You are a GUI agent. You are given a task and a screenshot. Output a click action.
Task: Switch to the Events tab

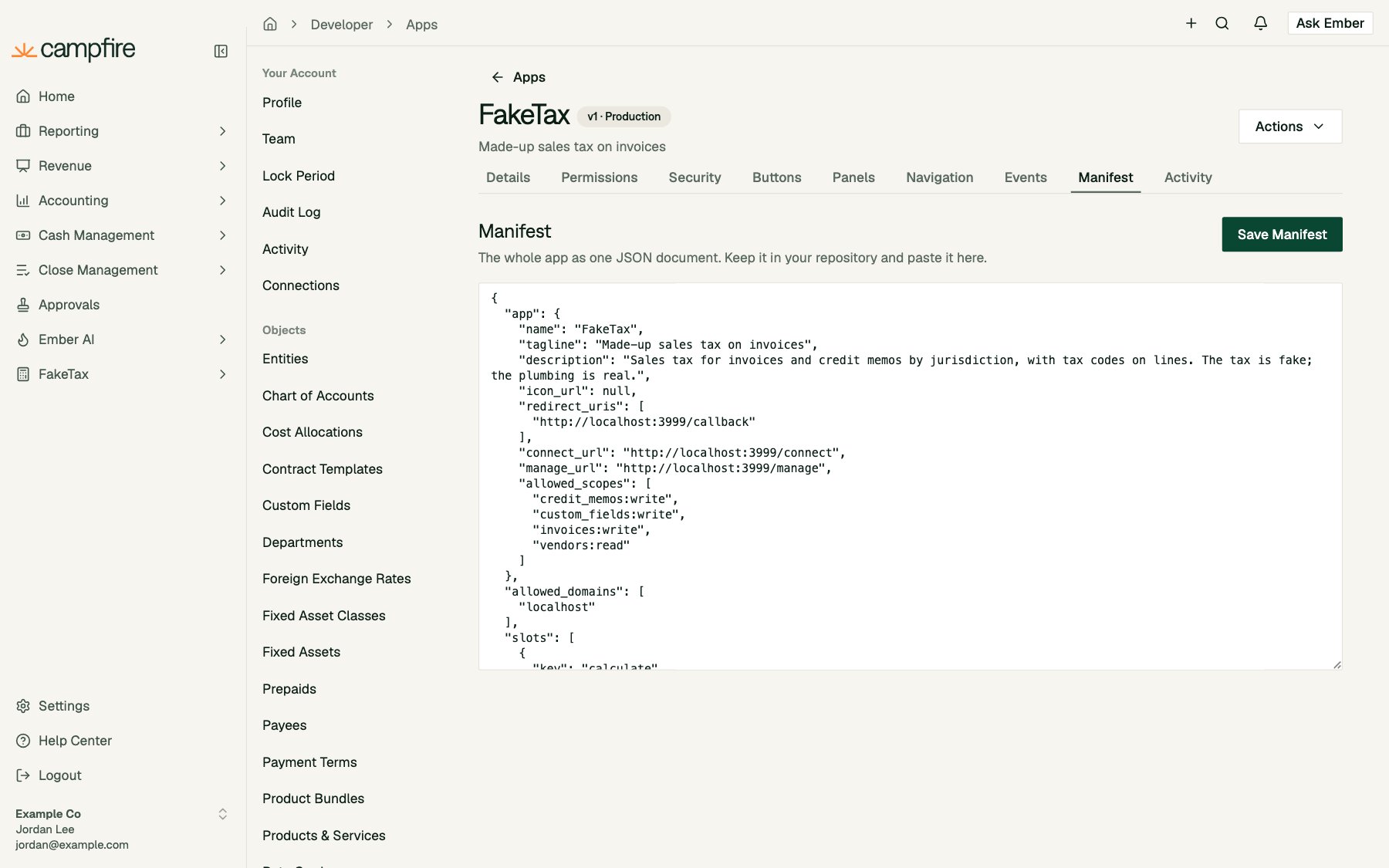(x=1026, y=177)
